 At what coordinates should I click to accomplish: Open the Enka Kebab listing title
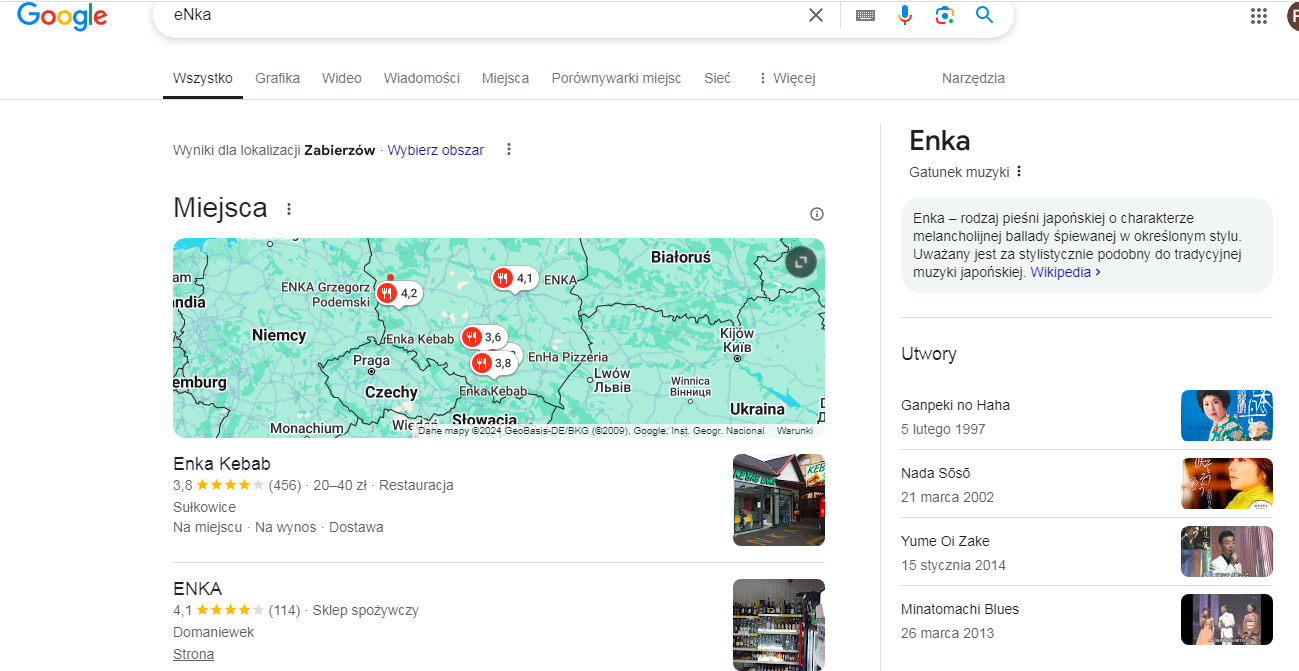[x=222, y=464]
